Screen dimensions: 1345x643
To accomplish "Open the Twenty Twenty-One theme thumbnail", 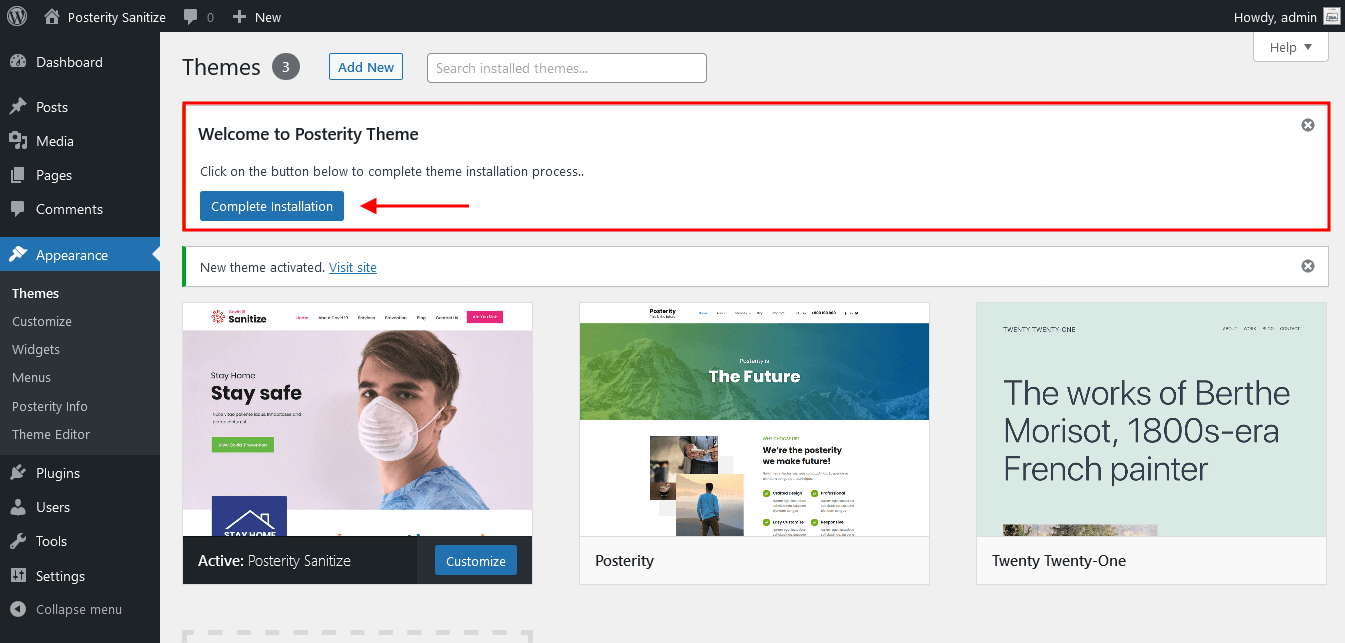I will tap(1152, 419).
